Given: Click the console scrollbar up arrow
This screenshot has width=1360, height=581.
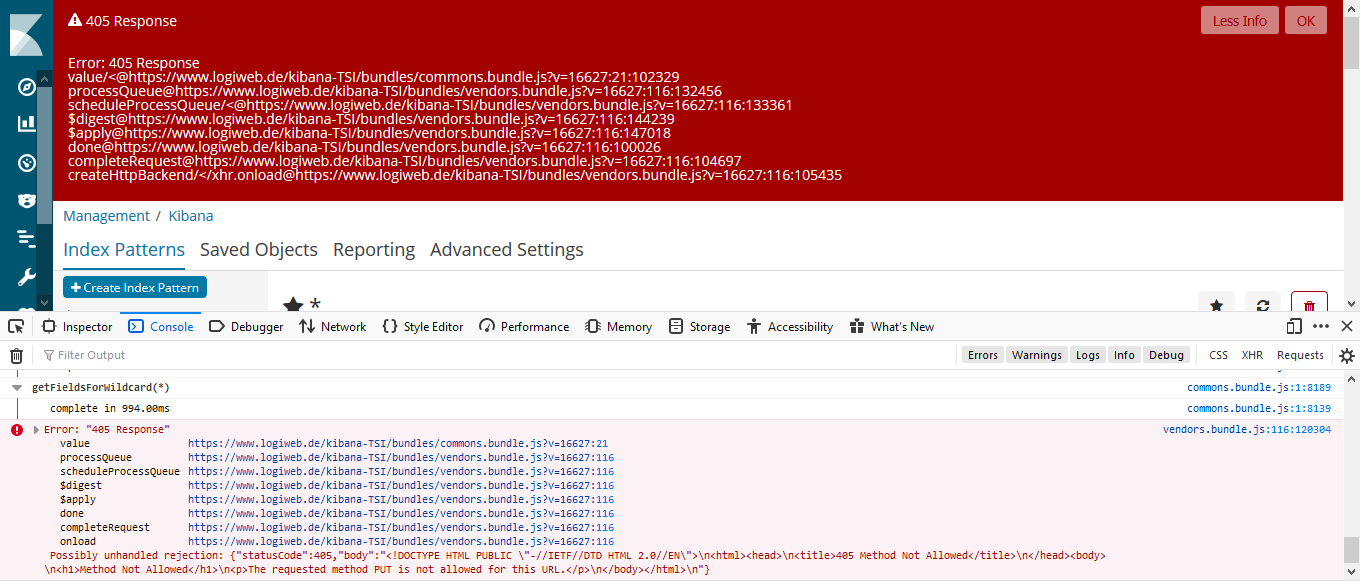Looking at the screenshot, I should [1351, 378].
